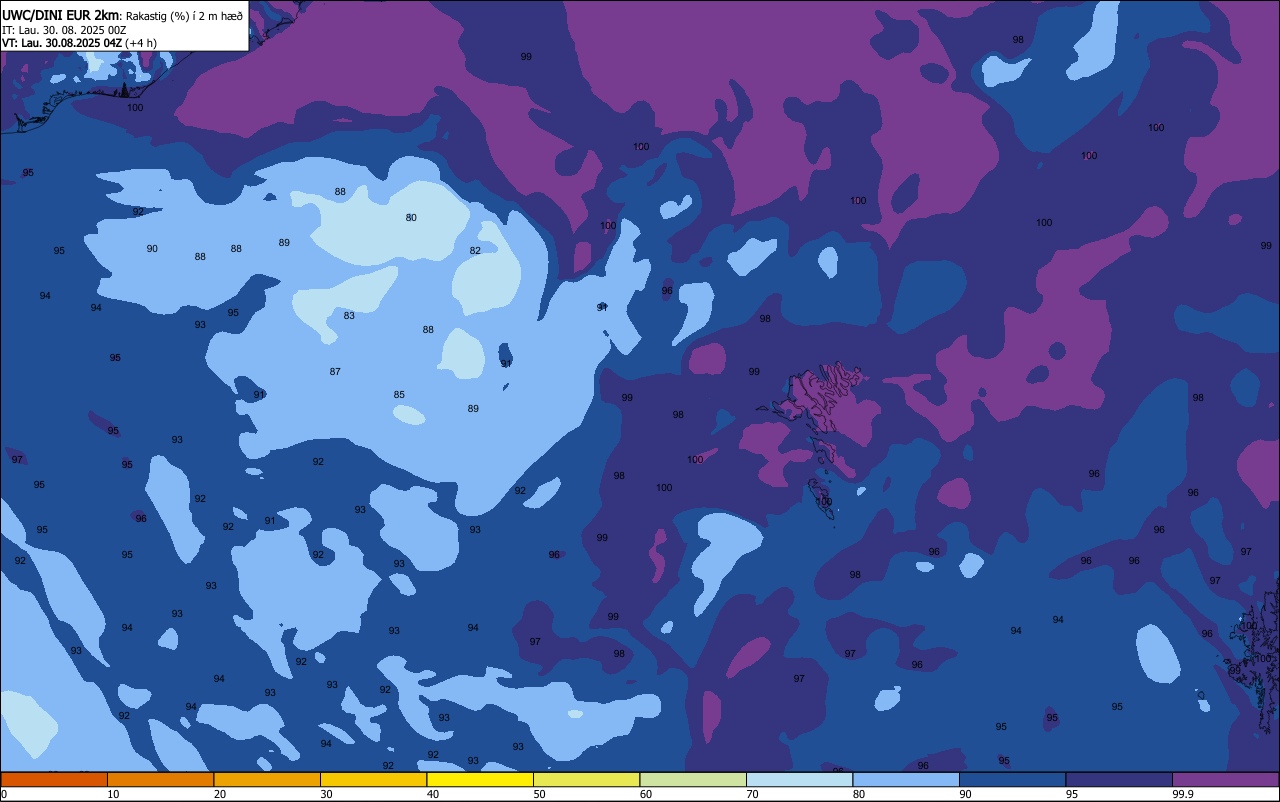Click the humidity value 85 on the map
This screenshot has height=802, width=1280.
(399, 394)
